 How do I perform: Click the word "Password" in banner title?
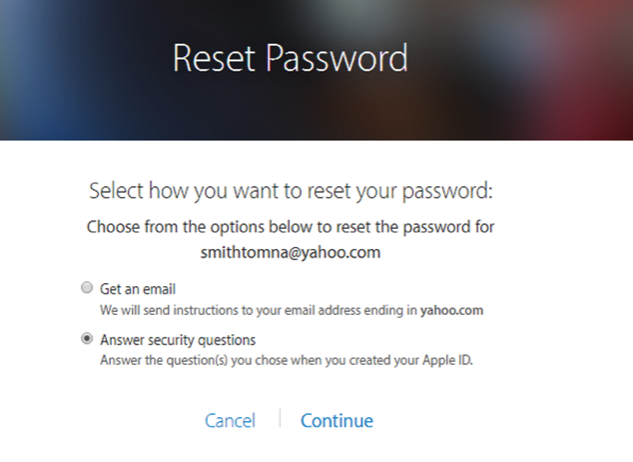pos(337,58)
